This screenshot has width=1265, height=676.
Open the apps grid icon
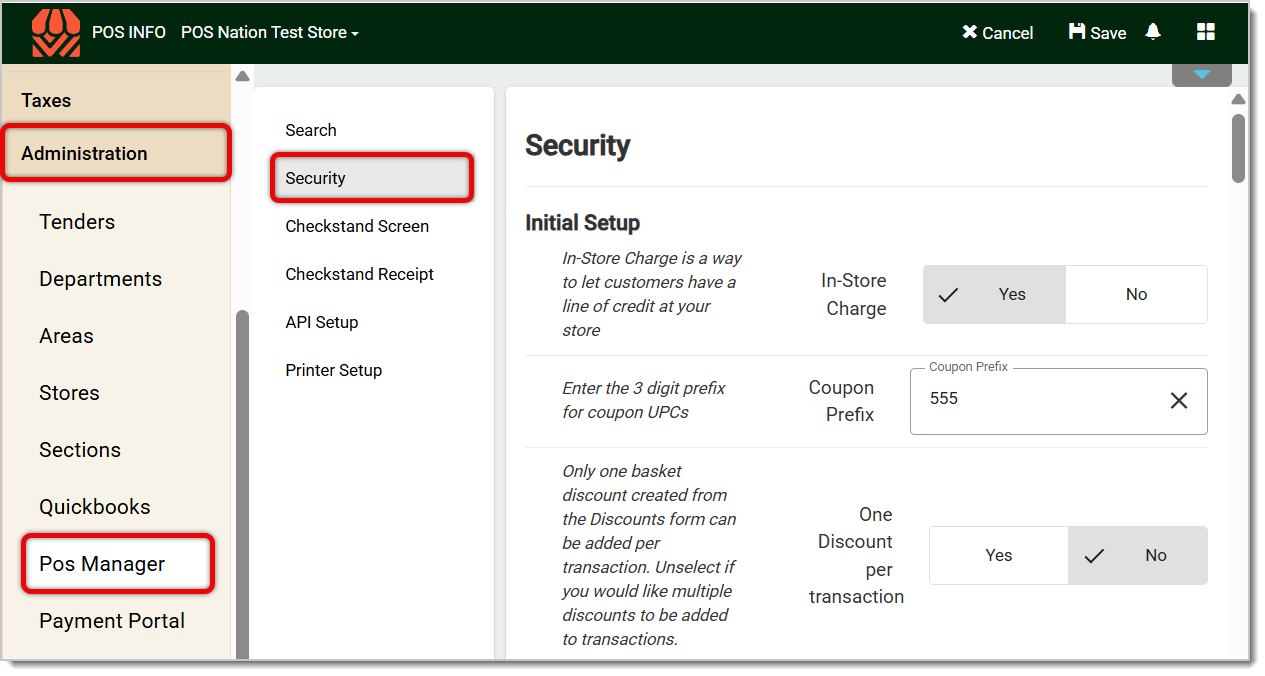(x=1205, y=32)
